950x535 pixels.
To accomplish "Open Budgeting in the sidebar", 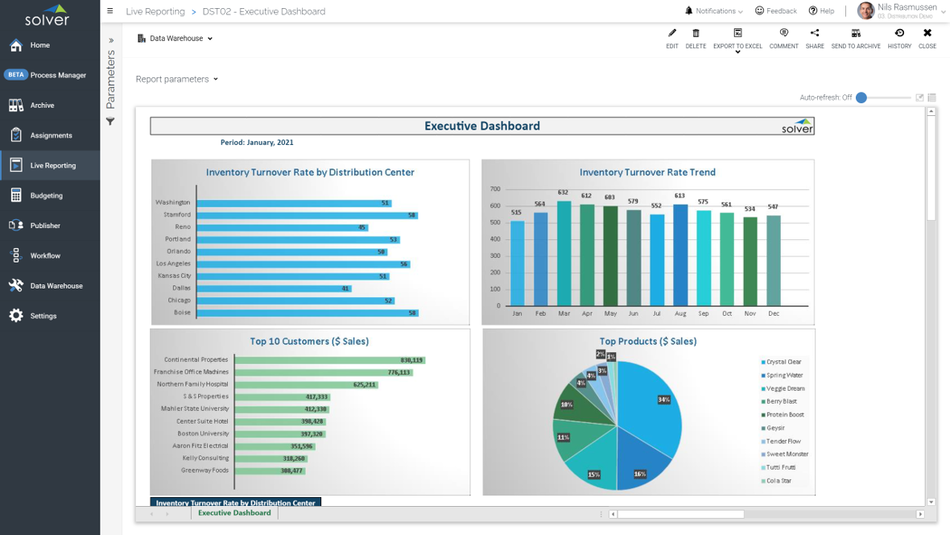I will coord(46,196).
